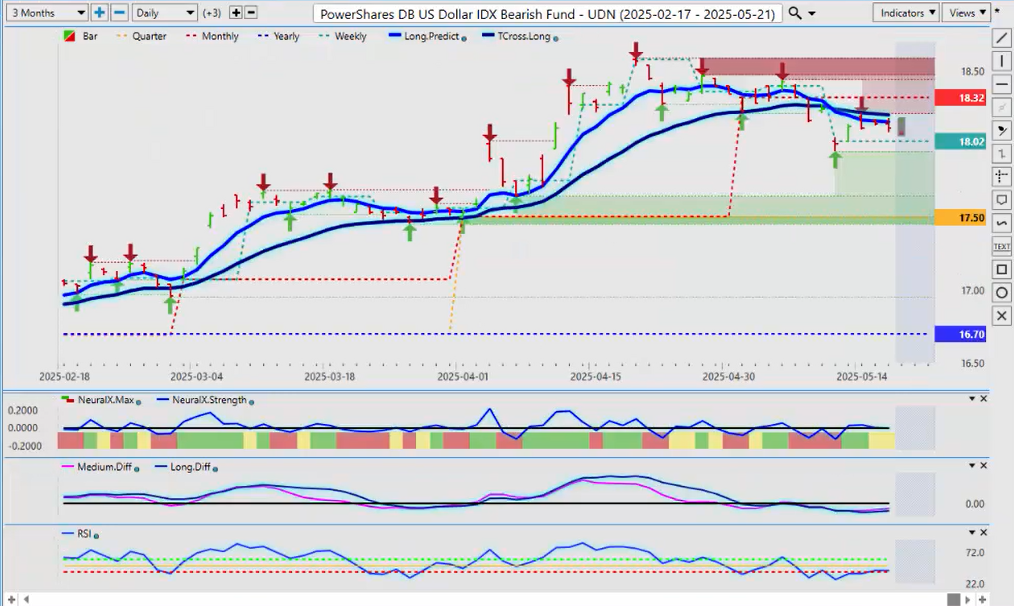Click the Bar legend color icon
1014x606 pixels.
coord(69,36)
